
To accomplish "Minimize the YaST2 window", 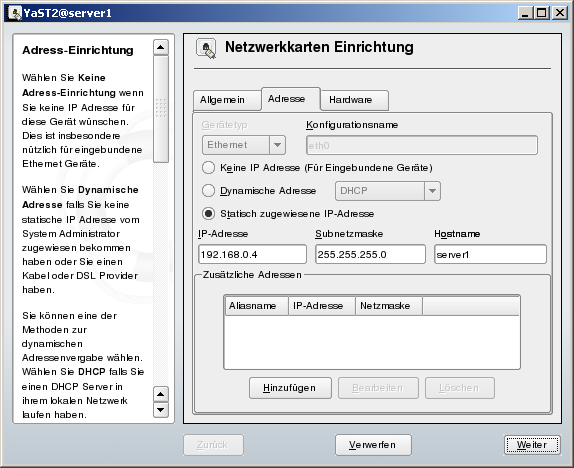I will tap(525, 13).
